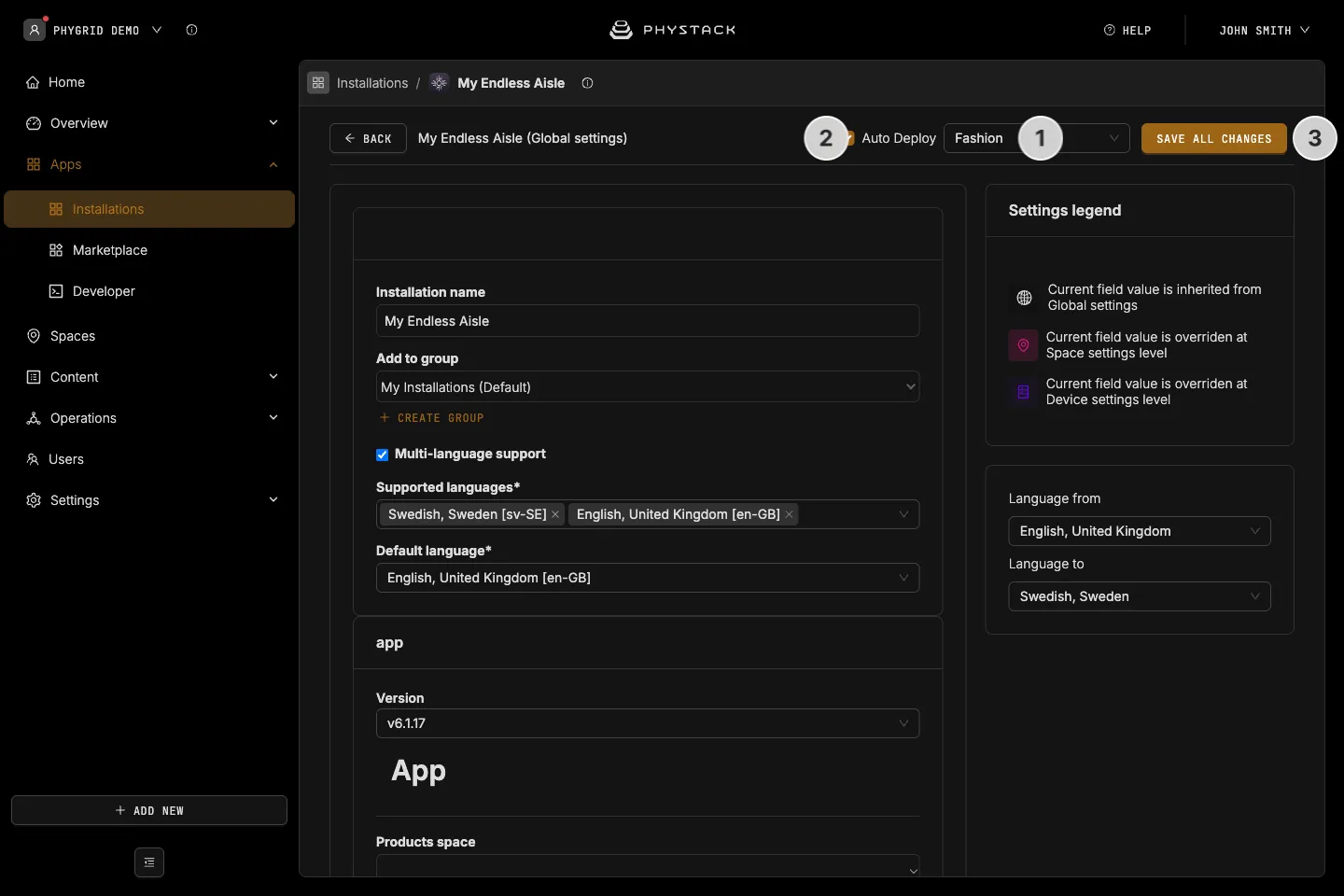
Task: Open the Language to dropdown
Action: (1140, 596)
